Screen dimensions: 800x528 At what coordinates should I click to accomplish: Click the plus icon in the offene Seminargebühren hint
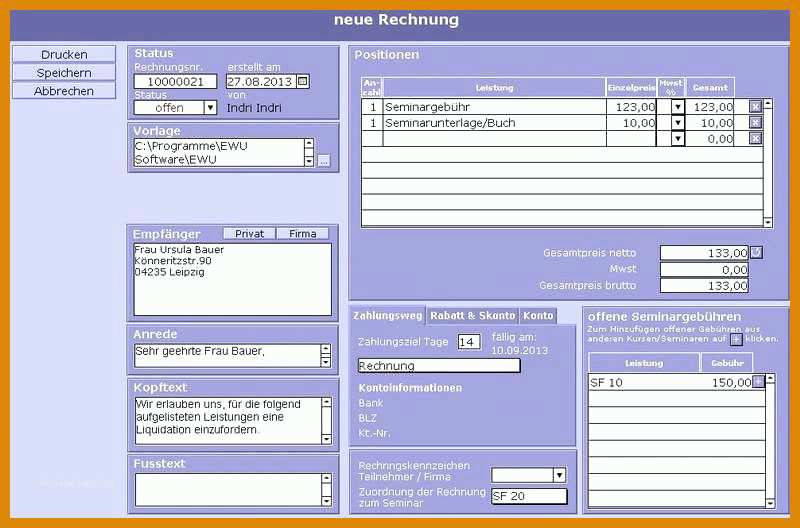(736, 339)
